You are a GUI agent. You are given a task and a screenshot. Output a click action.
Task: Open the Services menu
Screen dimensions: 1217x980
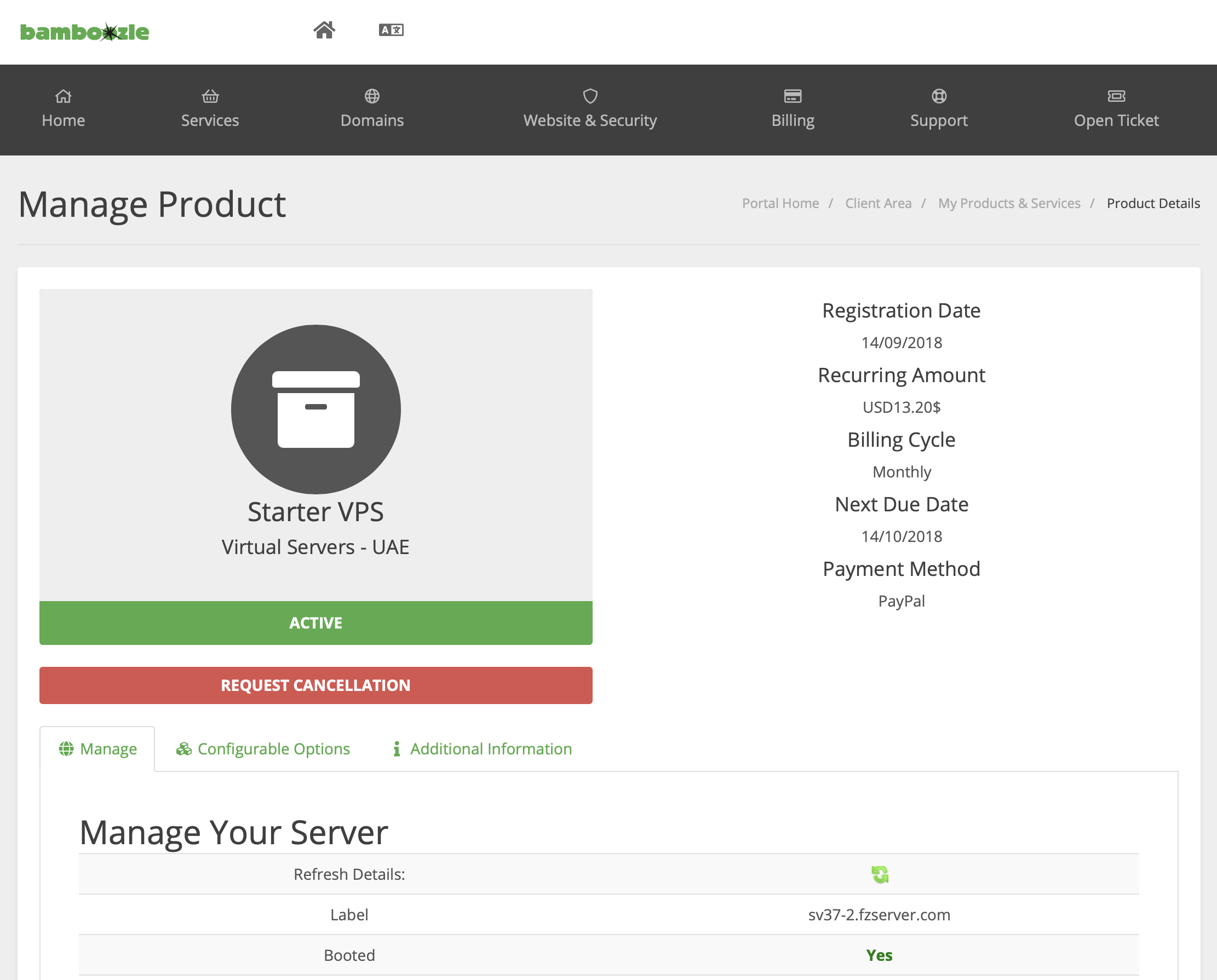tap(210, 109)
